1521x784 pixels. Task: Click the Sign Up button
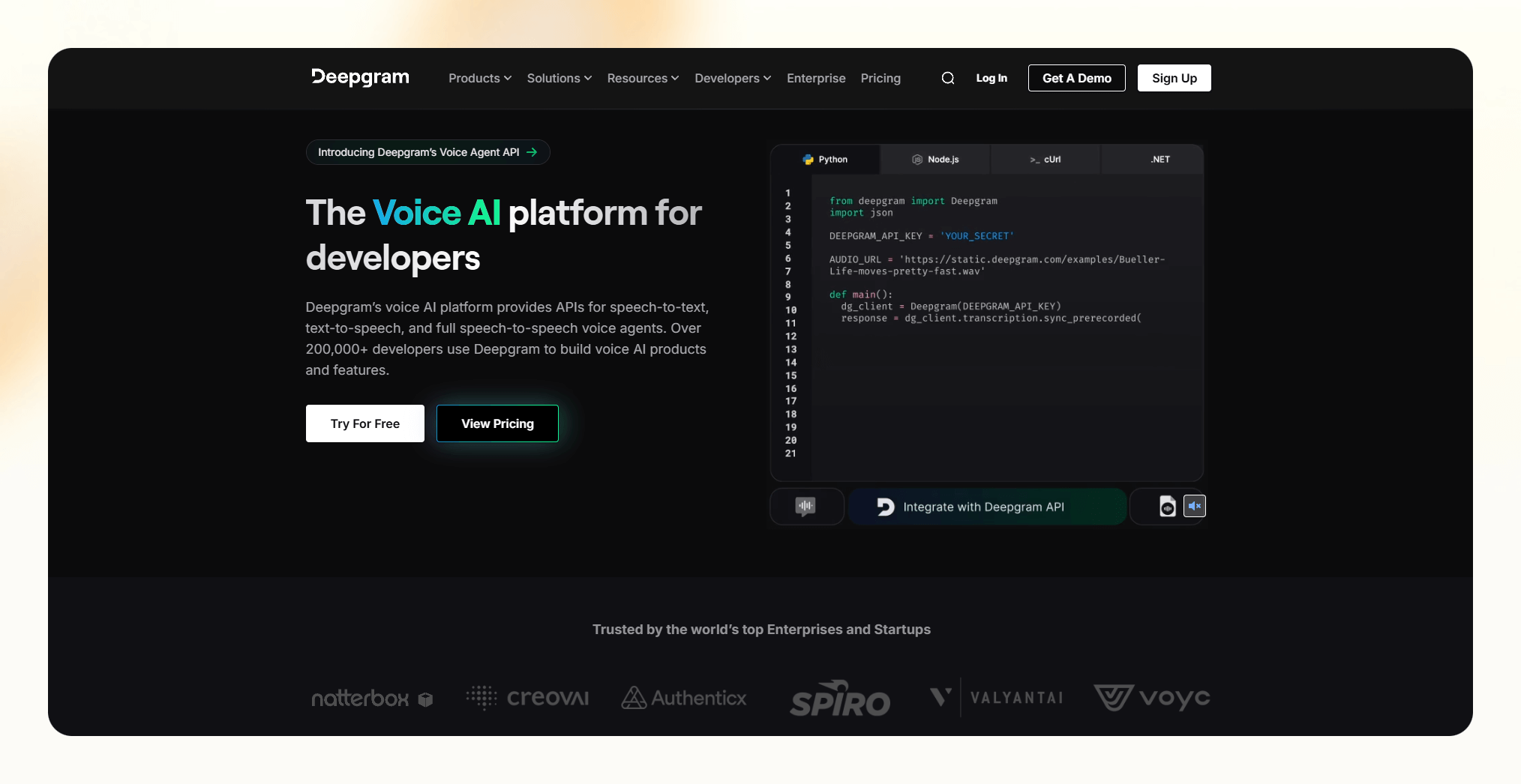[1174, 78]
